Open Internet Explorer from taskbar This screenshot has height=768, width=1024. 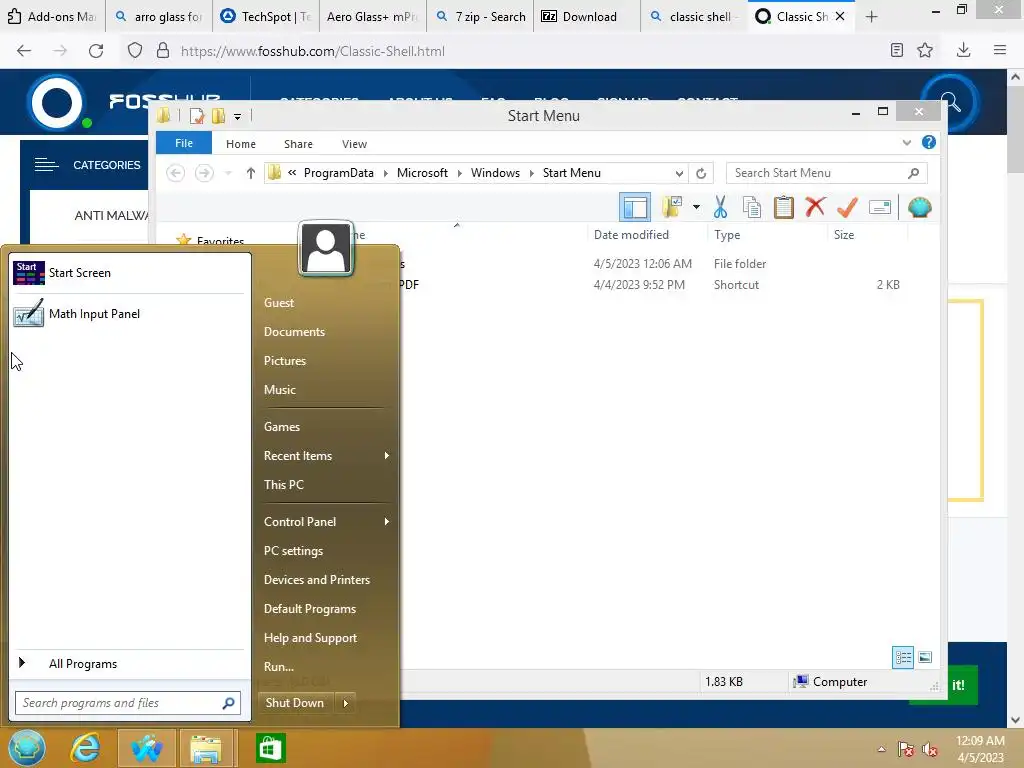click(x=86, y=748)
